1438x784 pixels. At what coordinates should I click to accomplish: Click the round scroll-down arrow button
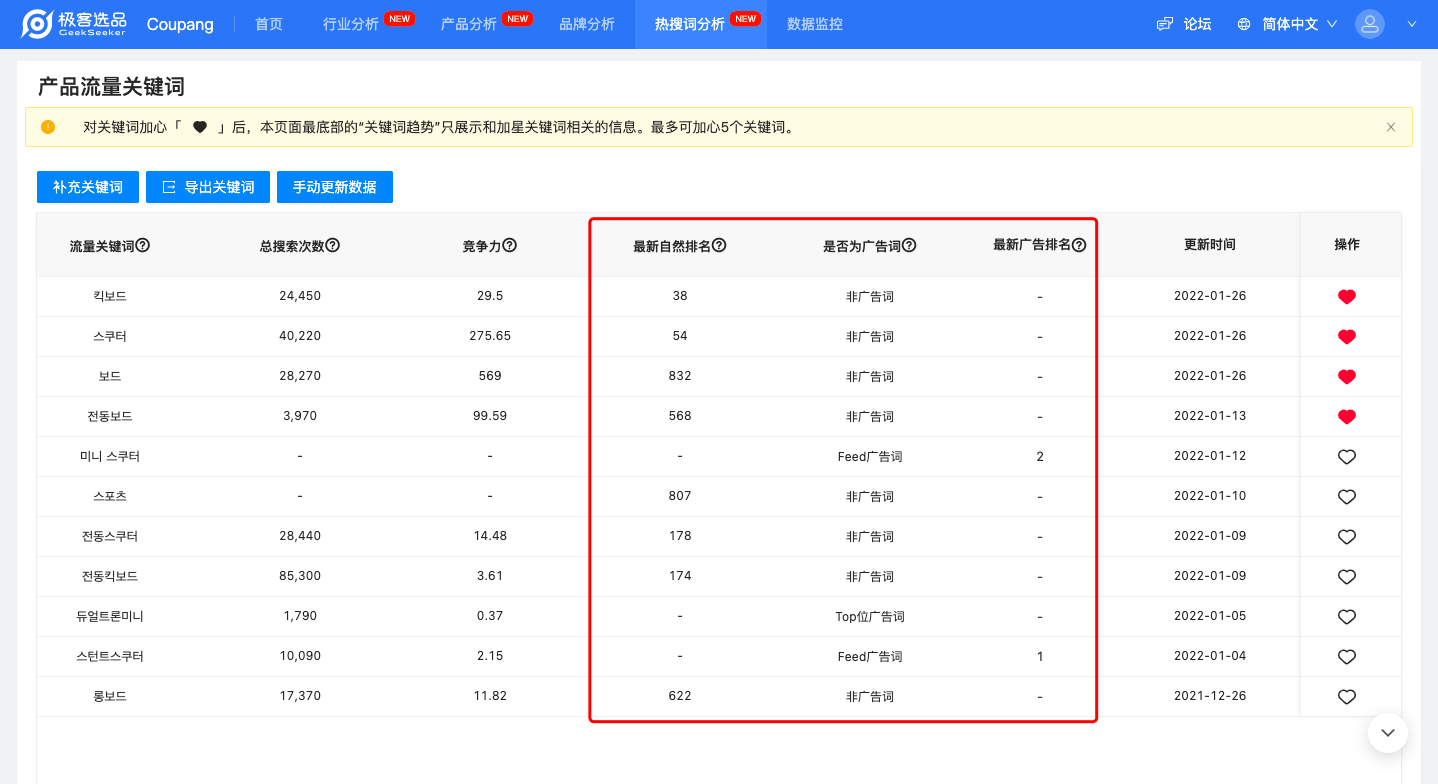1388,733
